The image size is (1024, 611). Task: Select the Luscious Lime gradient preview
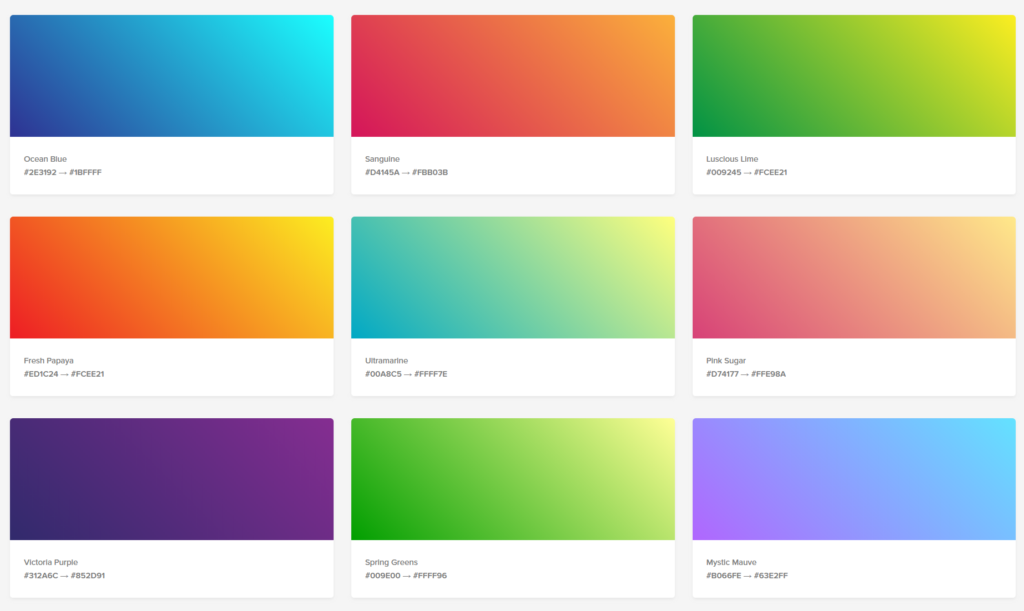click(x=854, y=74)
